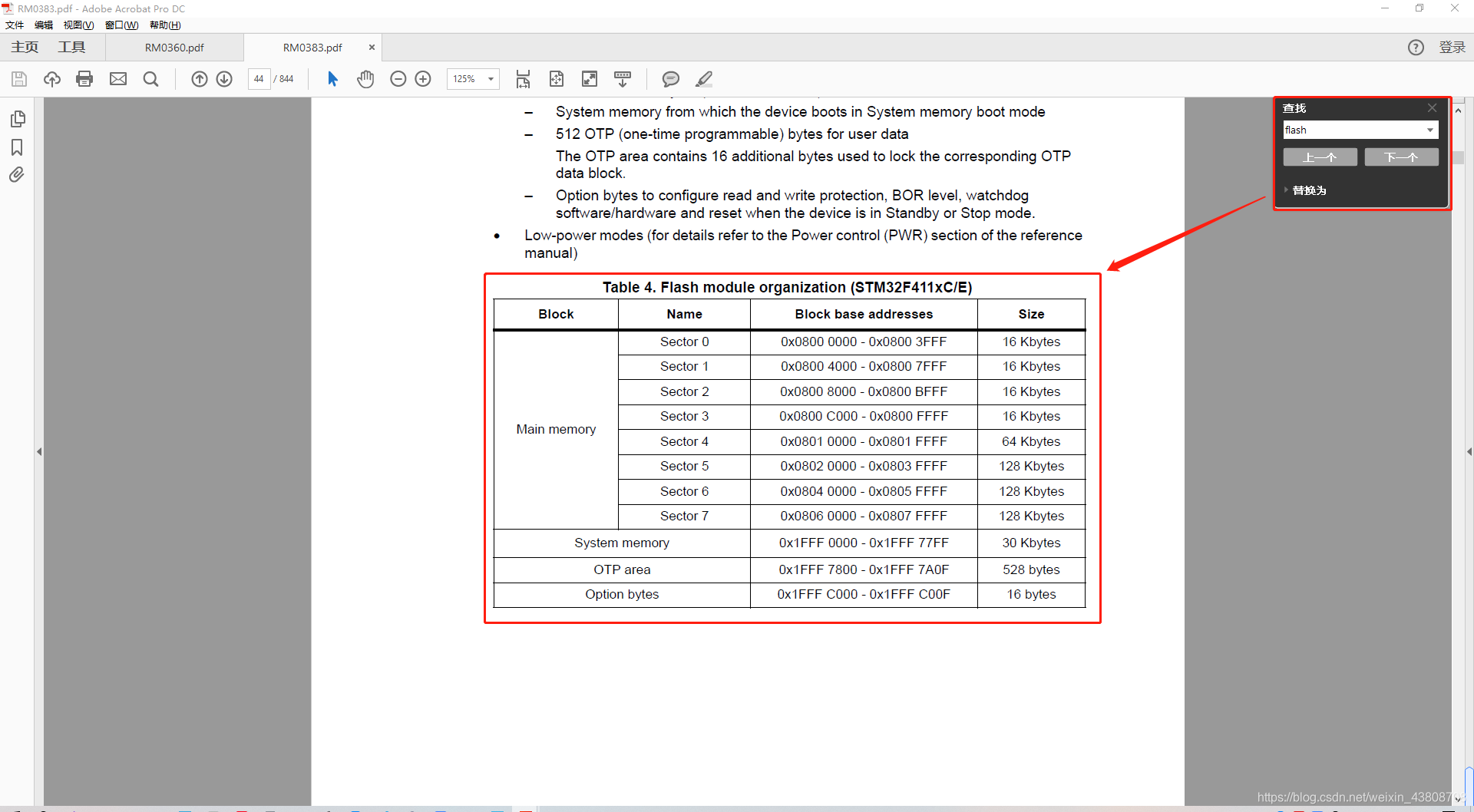Click the 528 bytes size cell

tap(1031, 569)
